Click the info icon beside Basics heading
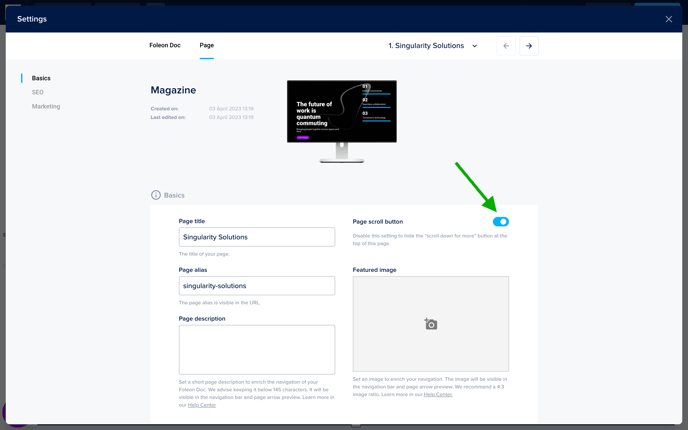688x430 pixels. 156,195
